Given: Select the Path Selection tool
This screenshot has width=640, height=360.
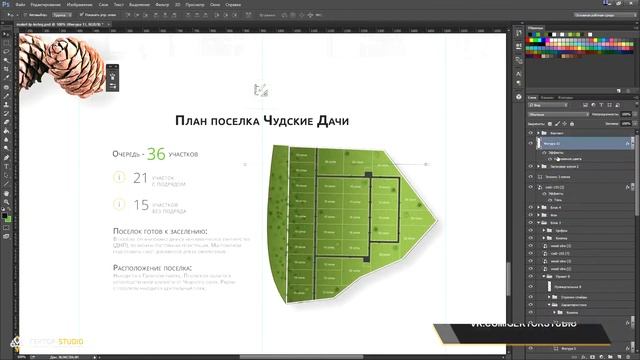Looking at the screenshot, I should click(6, 176).
